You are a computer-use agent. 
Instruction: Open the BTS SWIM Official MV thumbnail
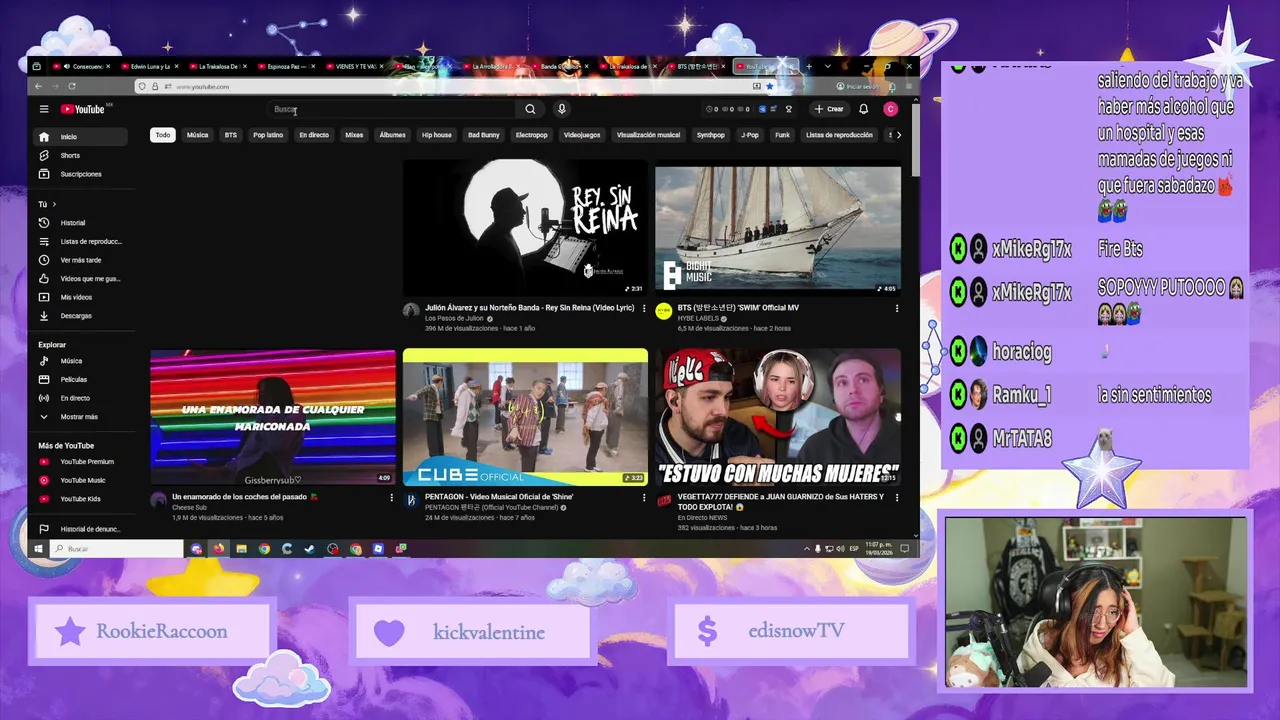click(778, 229)
